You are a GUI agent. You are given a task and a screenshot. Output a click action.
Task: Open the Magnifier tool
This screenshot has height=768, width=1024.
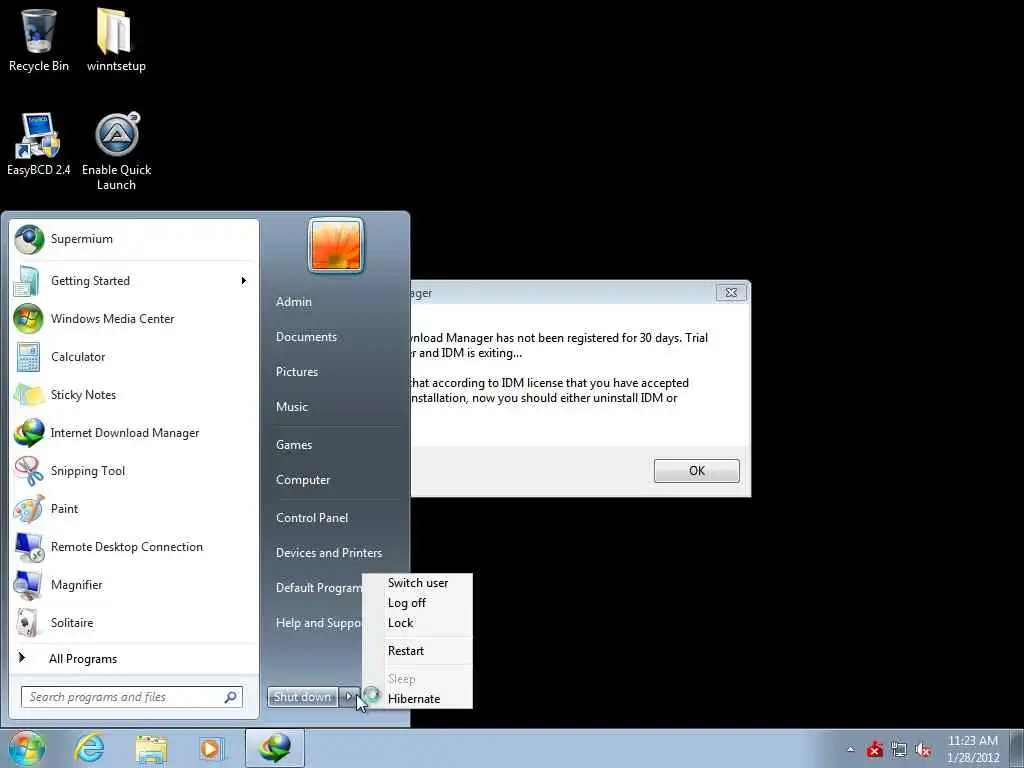point(135,584)
